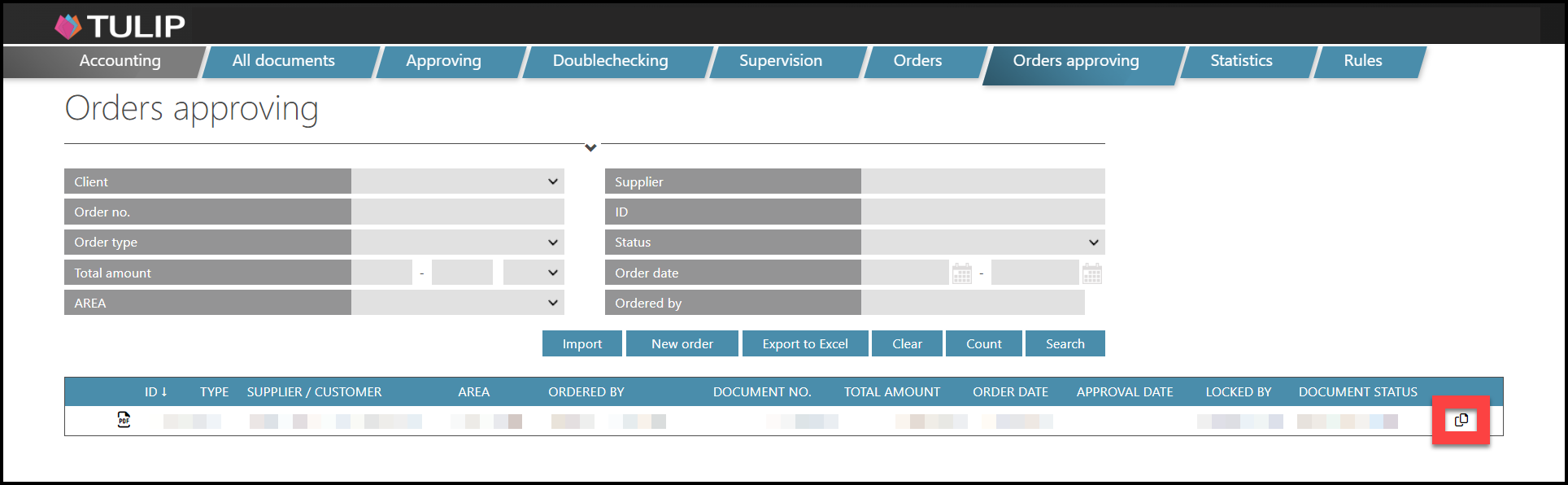Click the copy order icon in the row

(x=1461, y=420)
